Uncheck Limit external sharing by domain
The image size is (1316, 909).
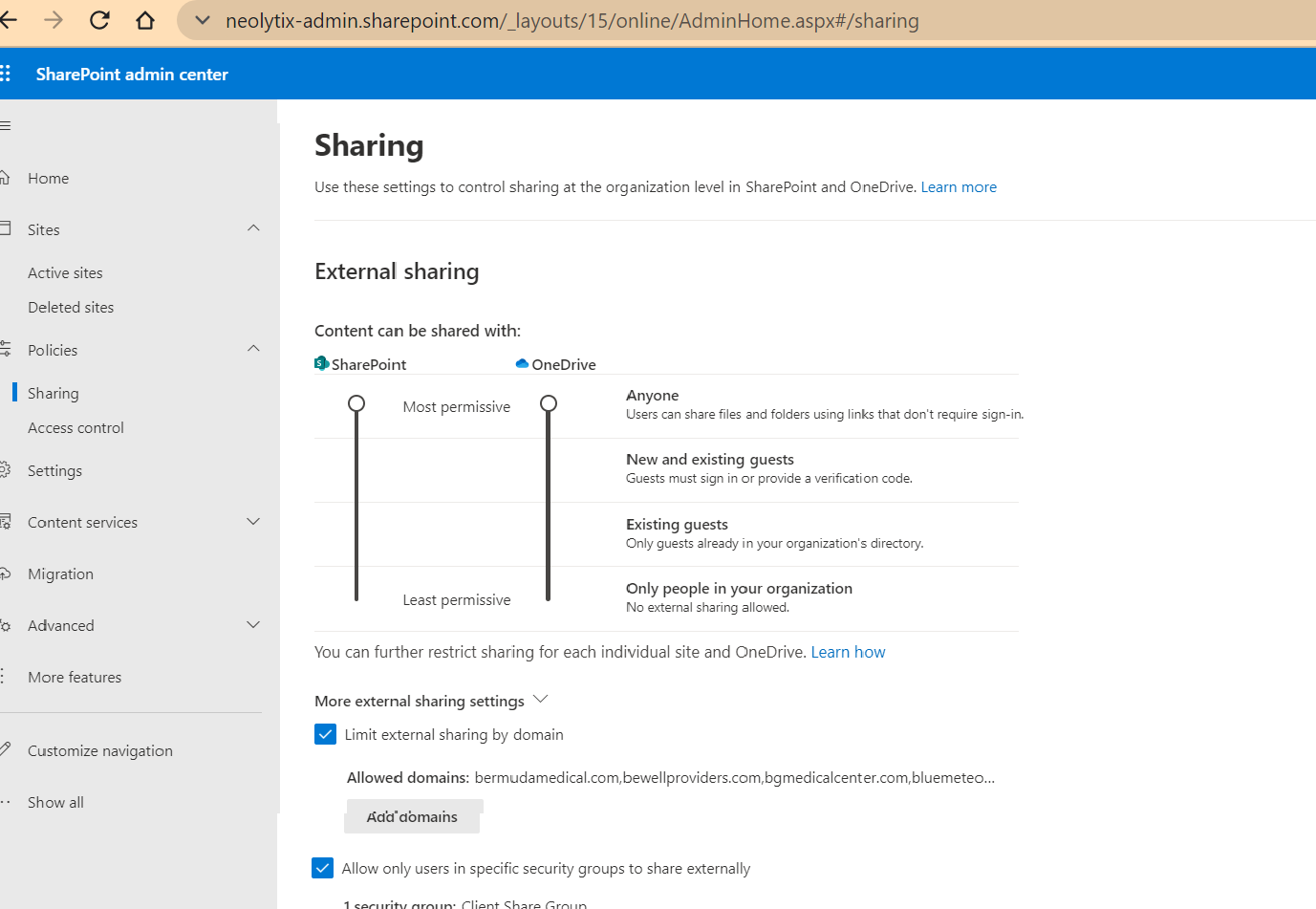[325, 734]
